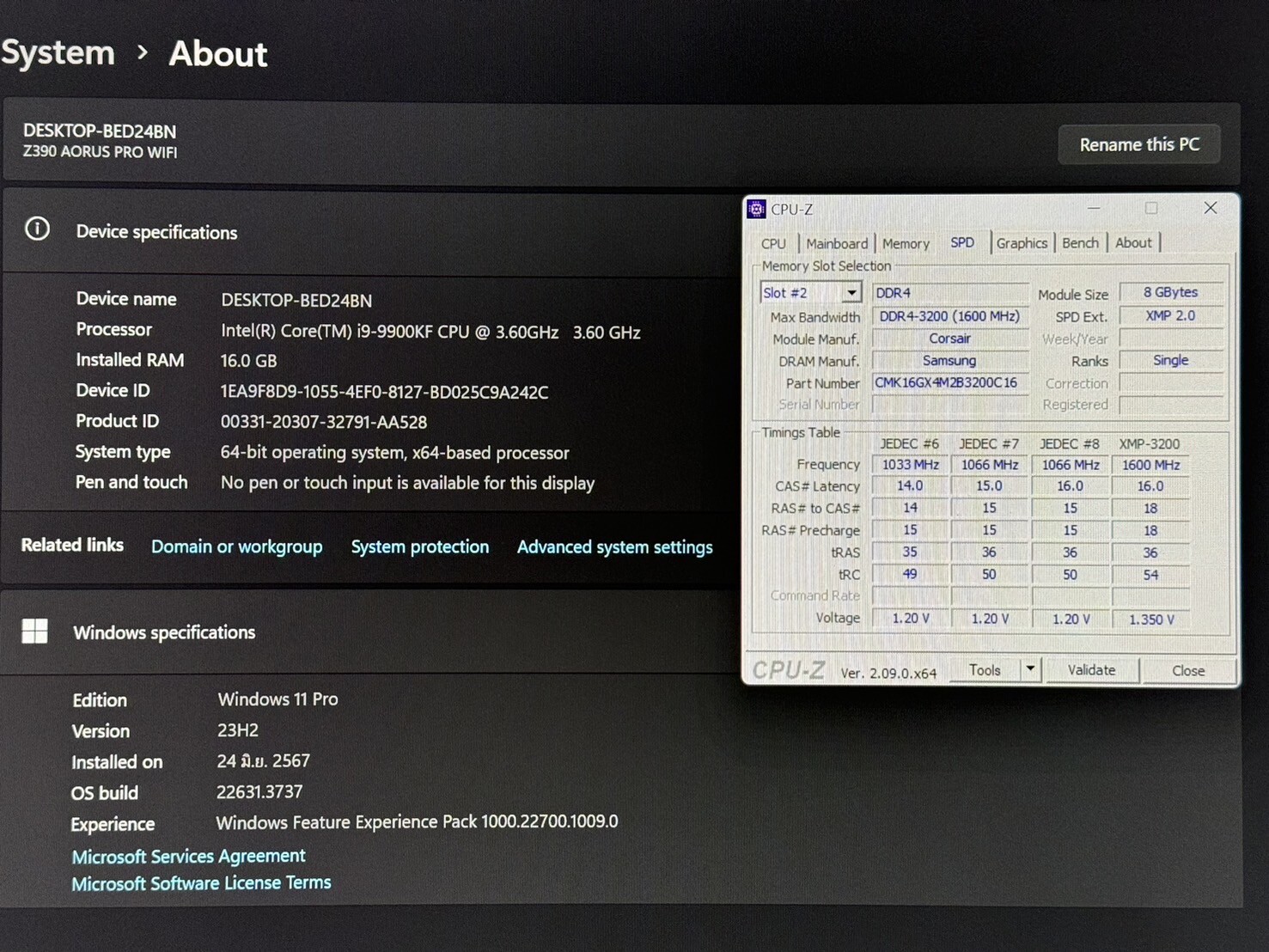
Task: Click the Installed RAM 16.0 GB value
Action: [248, 361]
